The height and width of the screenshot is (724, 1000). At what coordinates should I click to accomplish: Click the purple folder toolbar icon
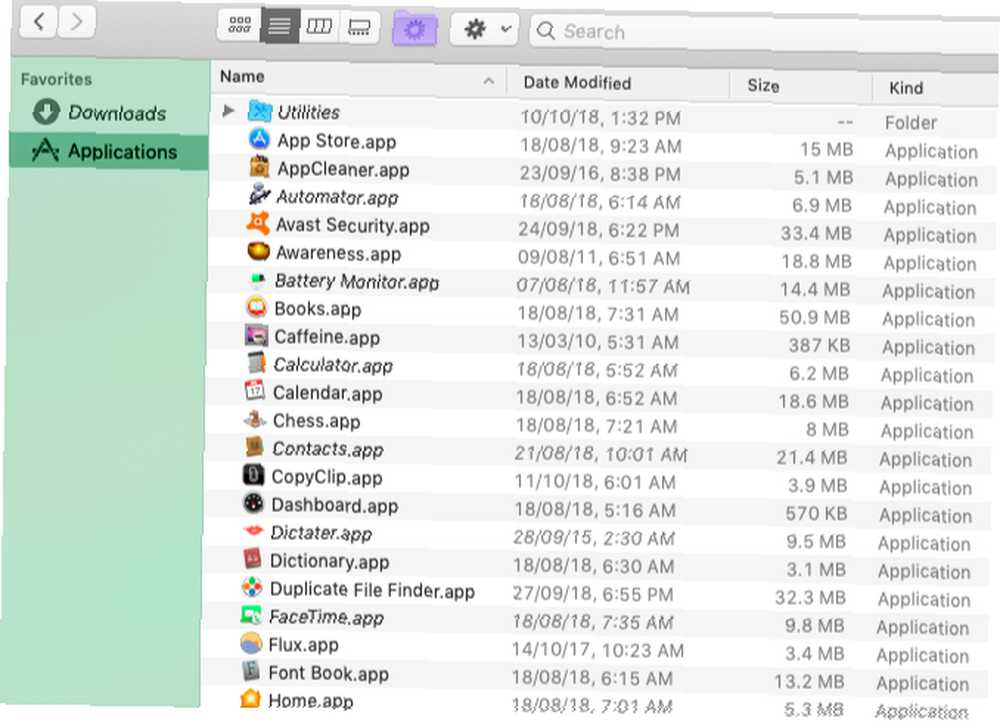pyautogui.click(x=415, y=29)
